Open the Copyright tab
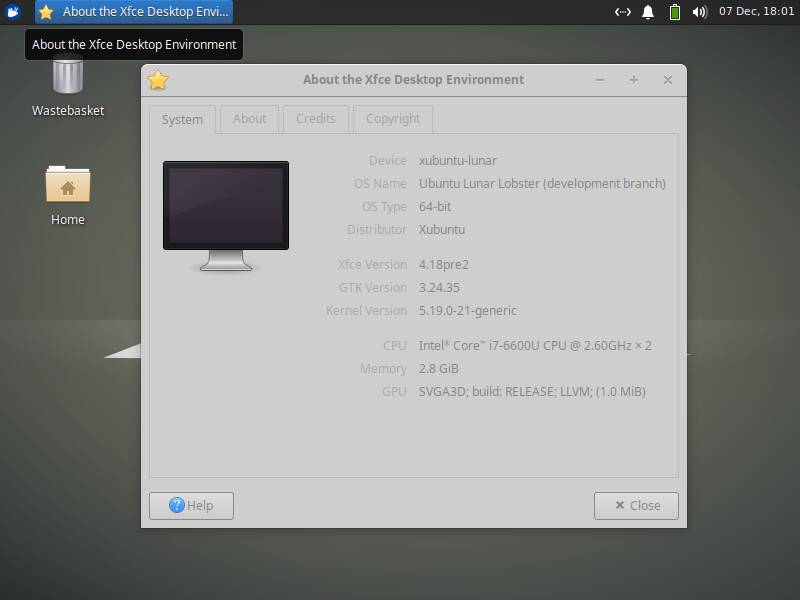 pyautogui.click(x=393, y=119)
